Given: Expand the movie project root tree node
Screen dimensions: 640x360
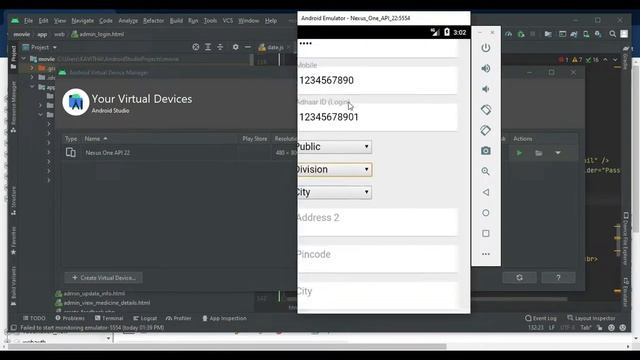Looking at the screenshot, I should pos(24,59).
